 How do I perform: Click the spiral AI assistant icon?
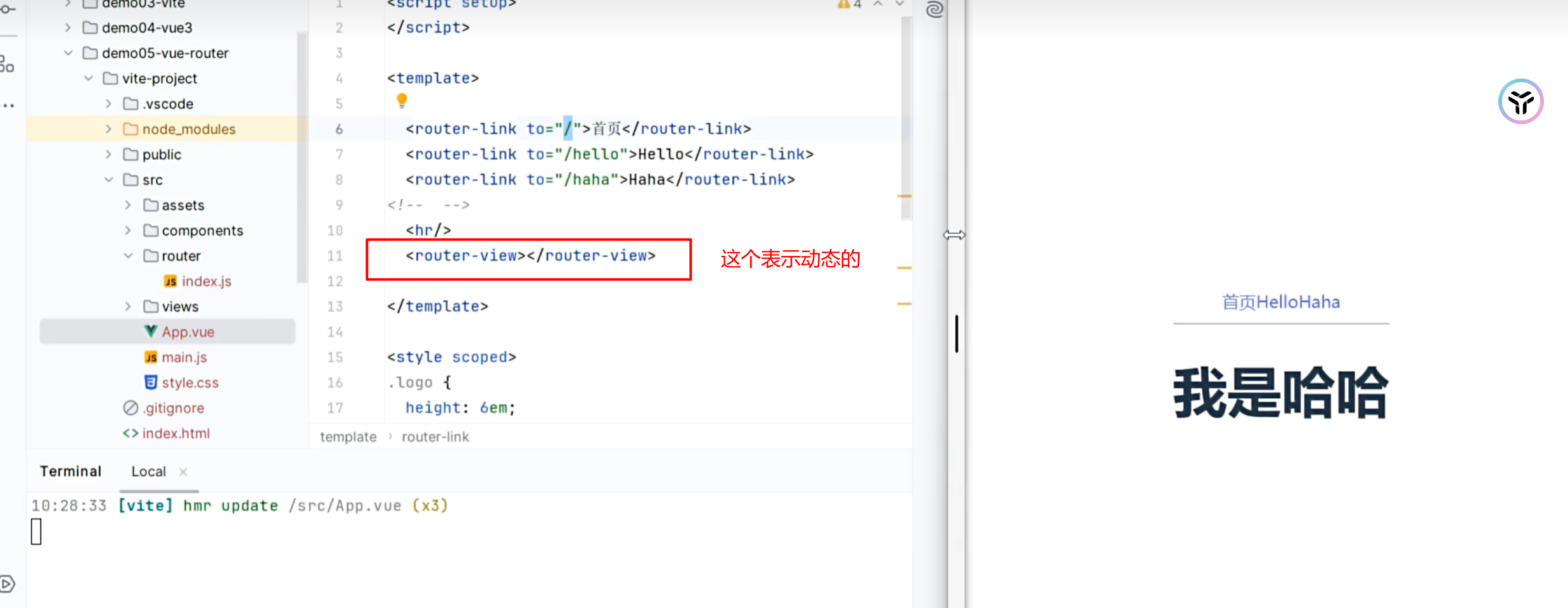coord(934,9)
